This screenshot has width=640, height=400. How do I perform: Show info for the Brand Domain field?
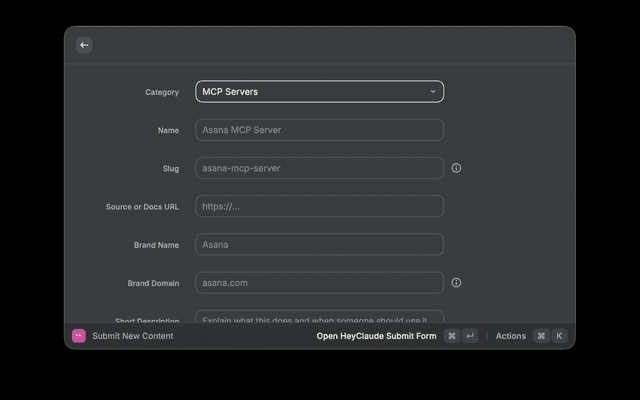(x=456, y=283)
